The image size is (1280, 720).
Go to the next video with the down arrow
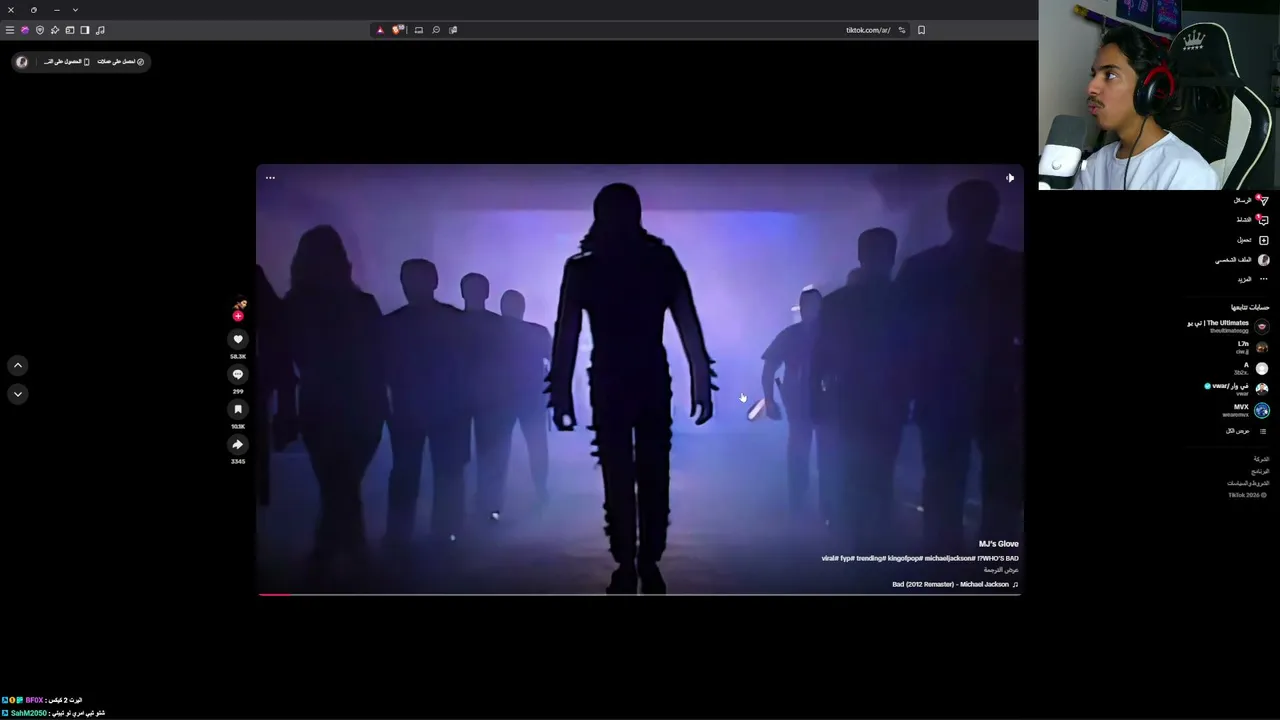pyautogui.click(x=18, y=394)
